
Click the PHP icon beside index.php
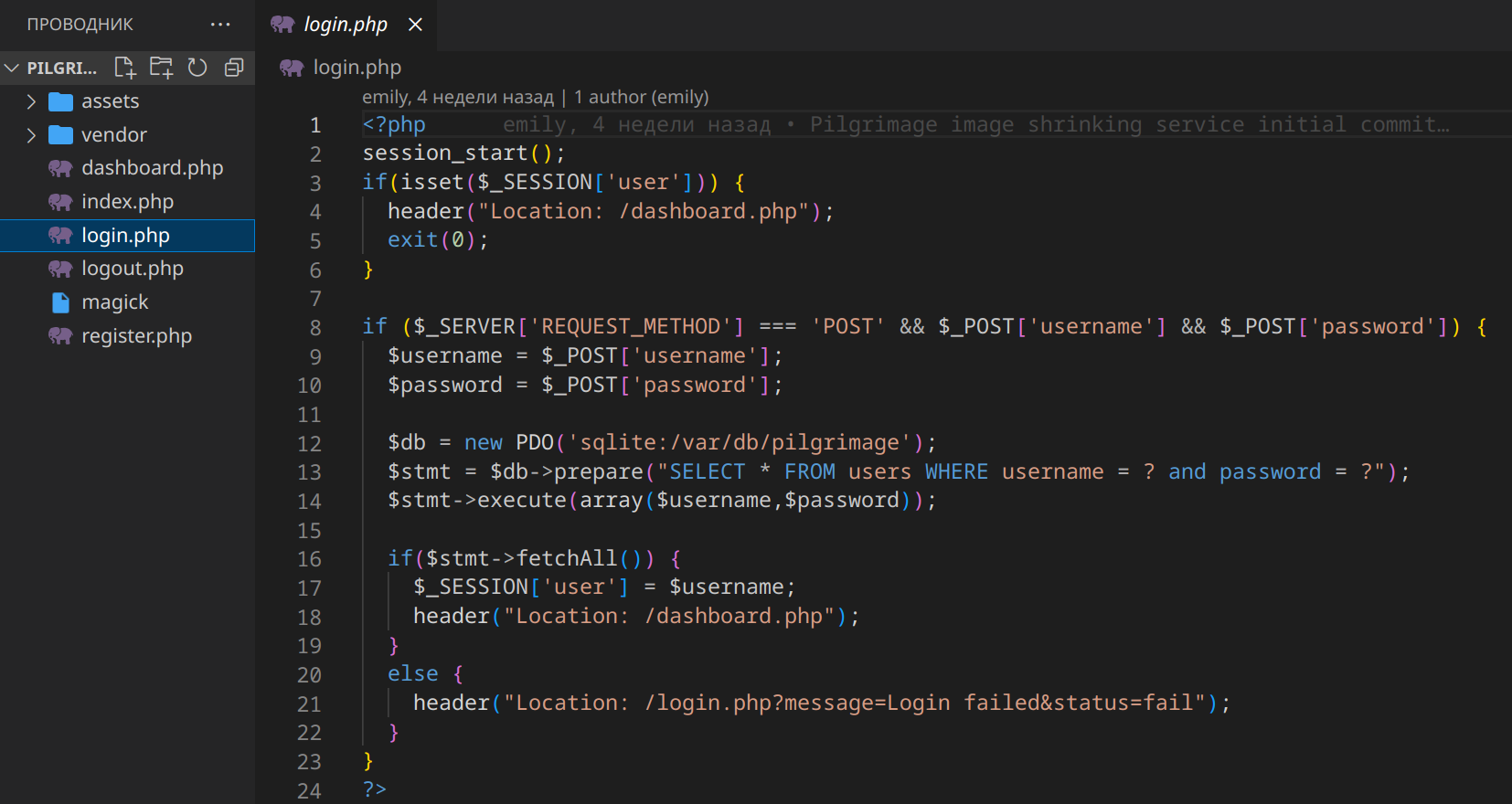[60, 202]
